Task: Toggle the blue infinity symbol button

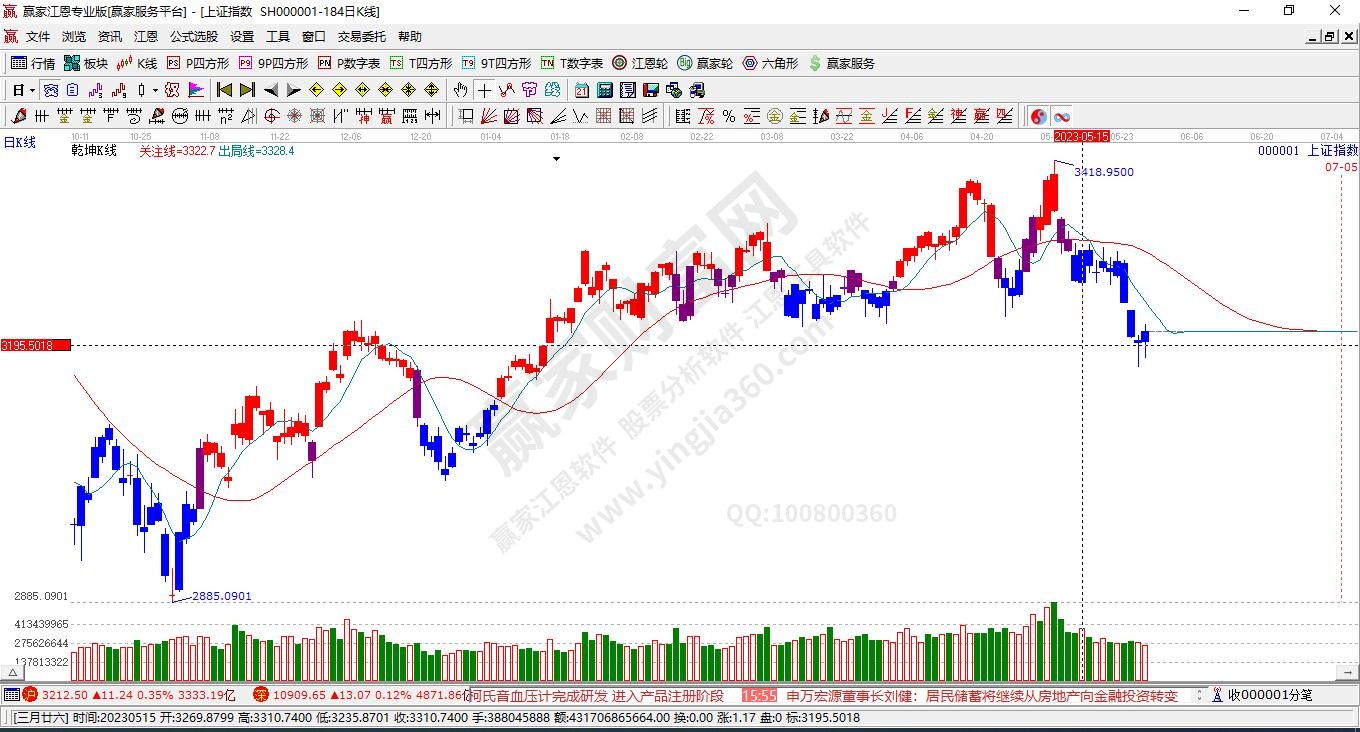Action: click(1061, 116)
